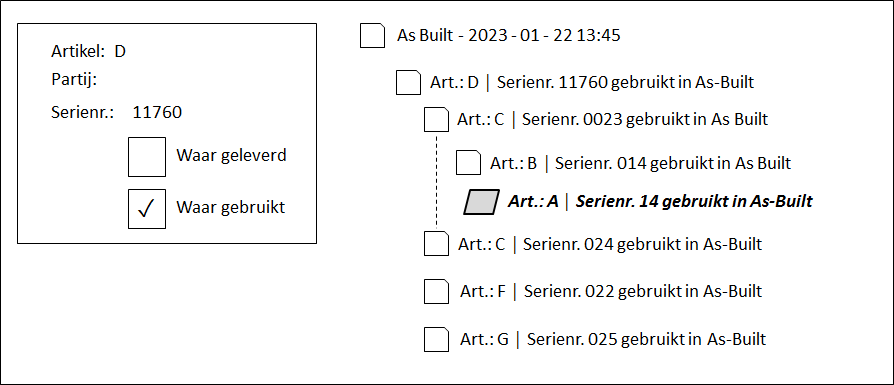Image resolution: width=894 pixels, height=385 pixels.
Task: Click the document icon for Art.: D
Action: [x=408, y=82]
